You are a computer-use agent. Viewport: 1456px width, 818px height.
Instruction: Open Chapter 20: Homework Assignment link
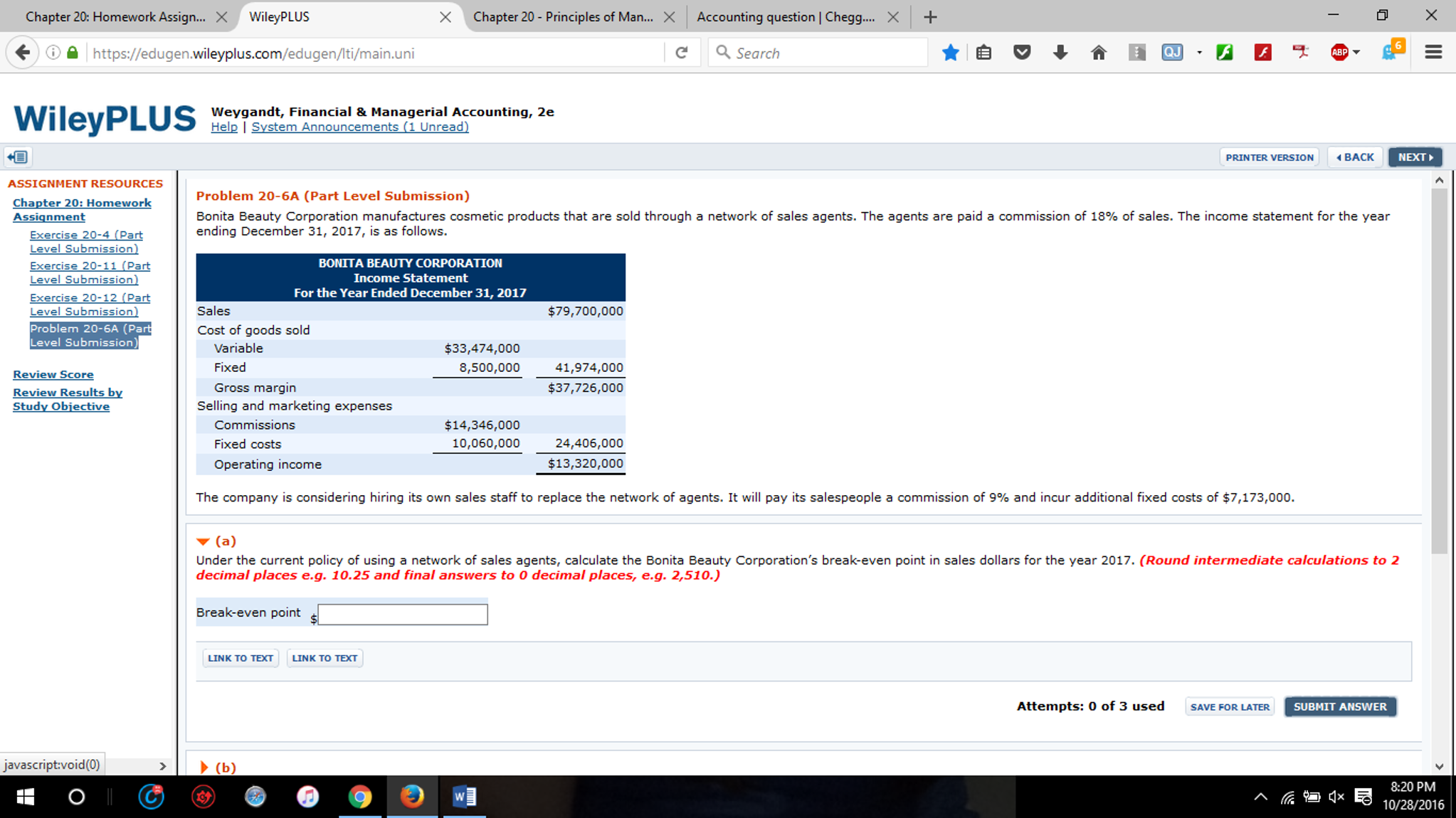coord(82,210)
